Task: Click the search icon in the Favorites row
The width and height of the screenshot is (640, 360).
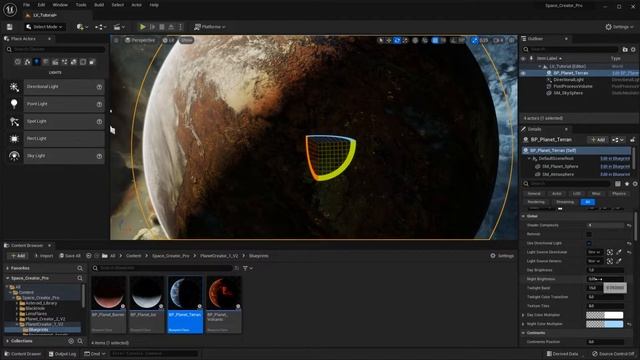Action: pos(80,268)
